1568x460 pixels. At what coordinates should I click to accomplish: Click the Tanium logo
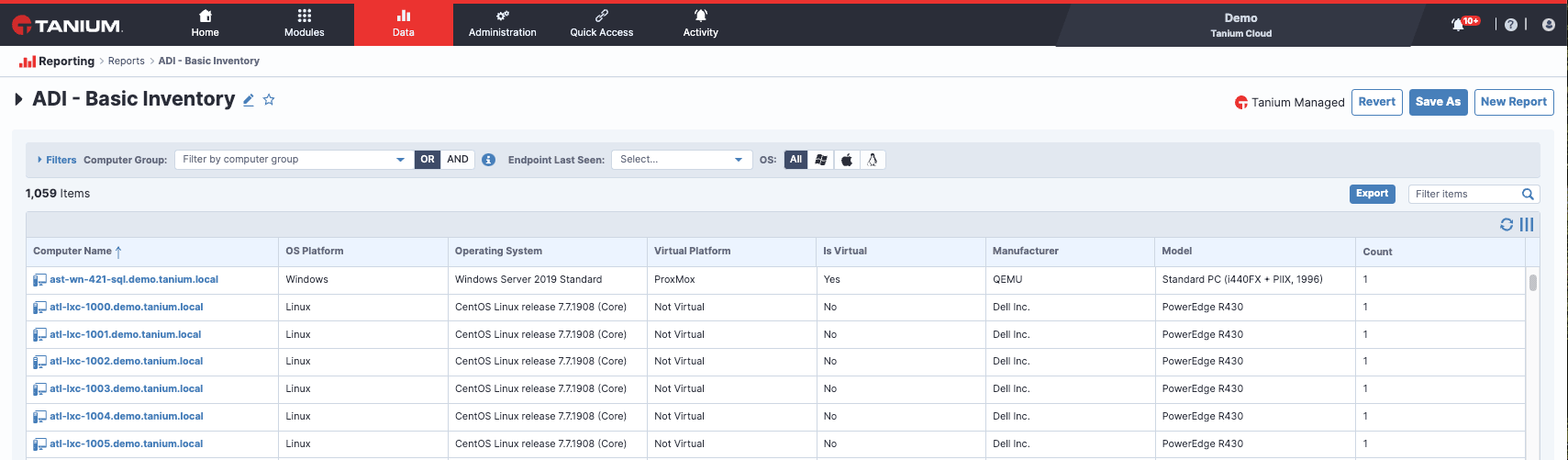point(67,26)
